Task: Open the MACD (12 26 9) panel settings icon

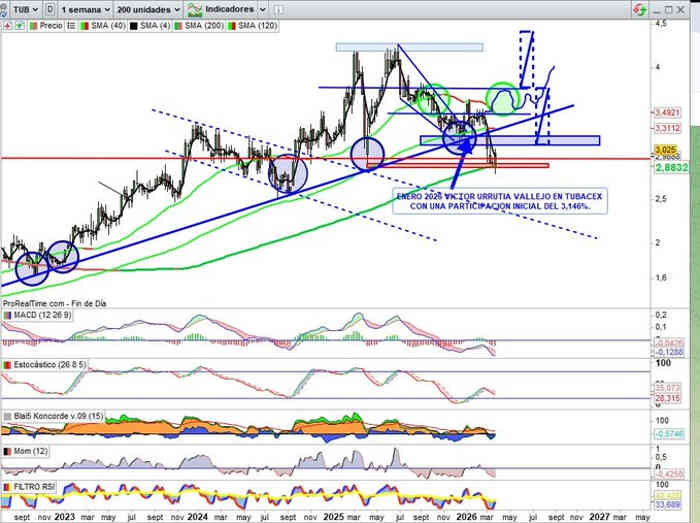Action: click(6, 316)
